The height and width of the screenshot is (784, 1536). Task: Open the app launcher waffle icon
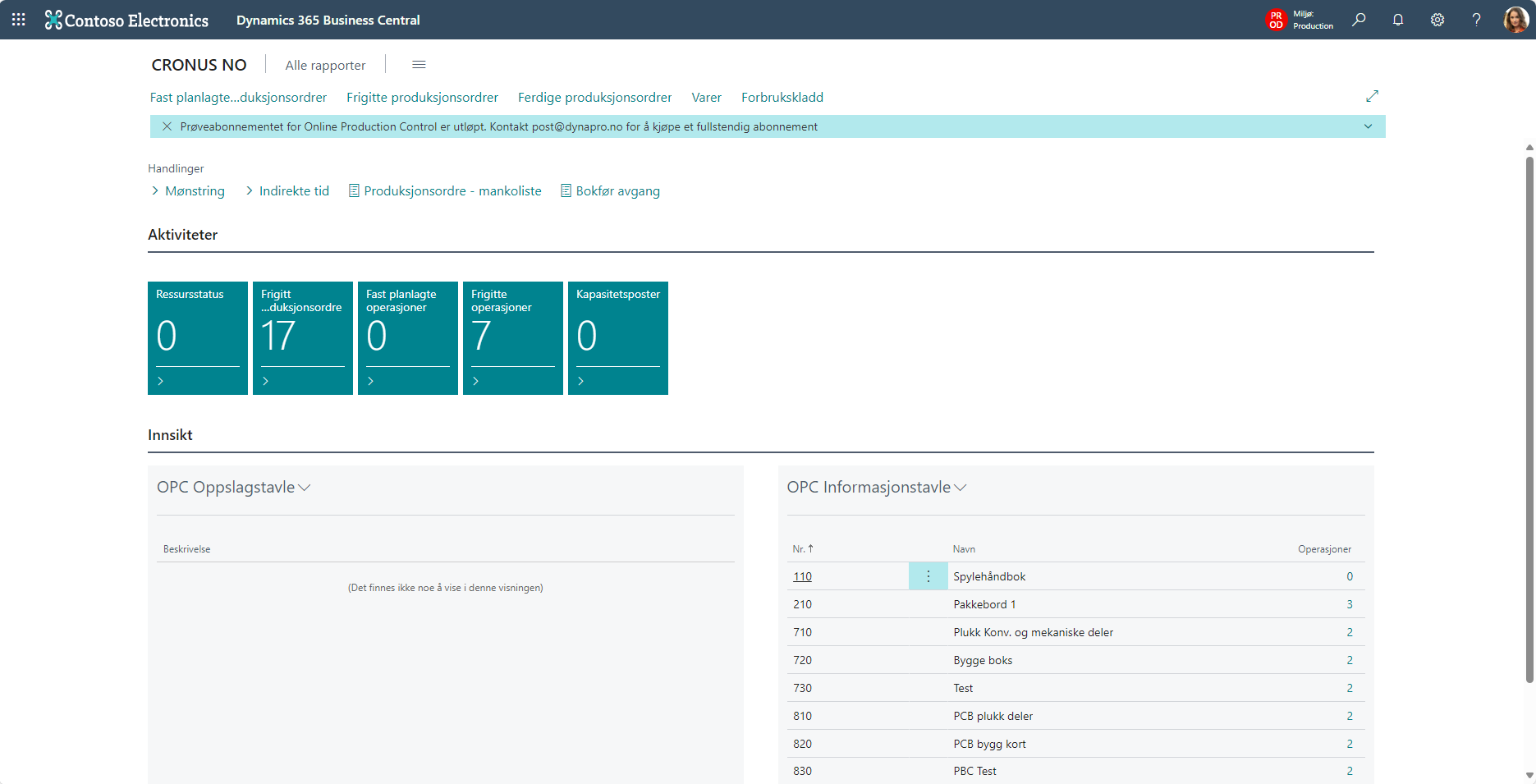point(18,20)
